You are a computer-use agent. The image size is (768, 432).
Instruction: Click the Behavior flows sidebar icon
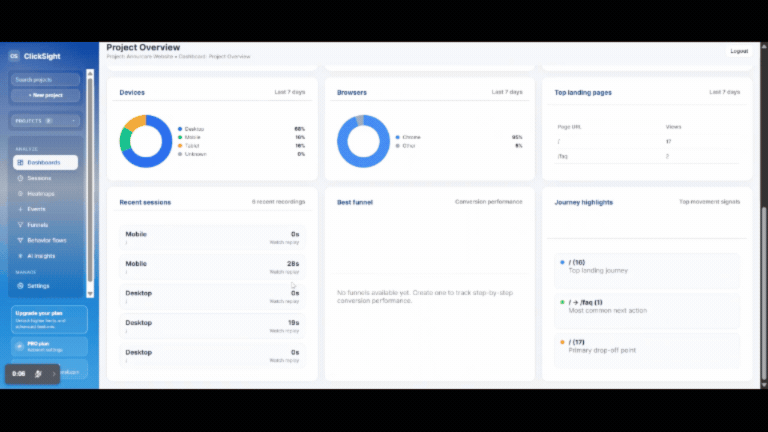click(19, 240)
